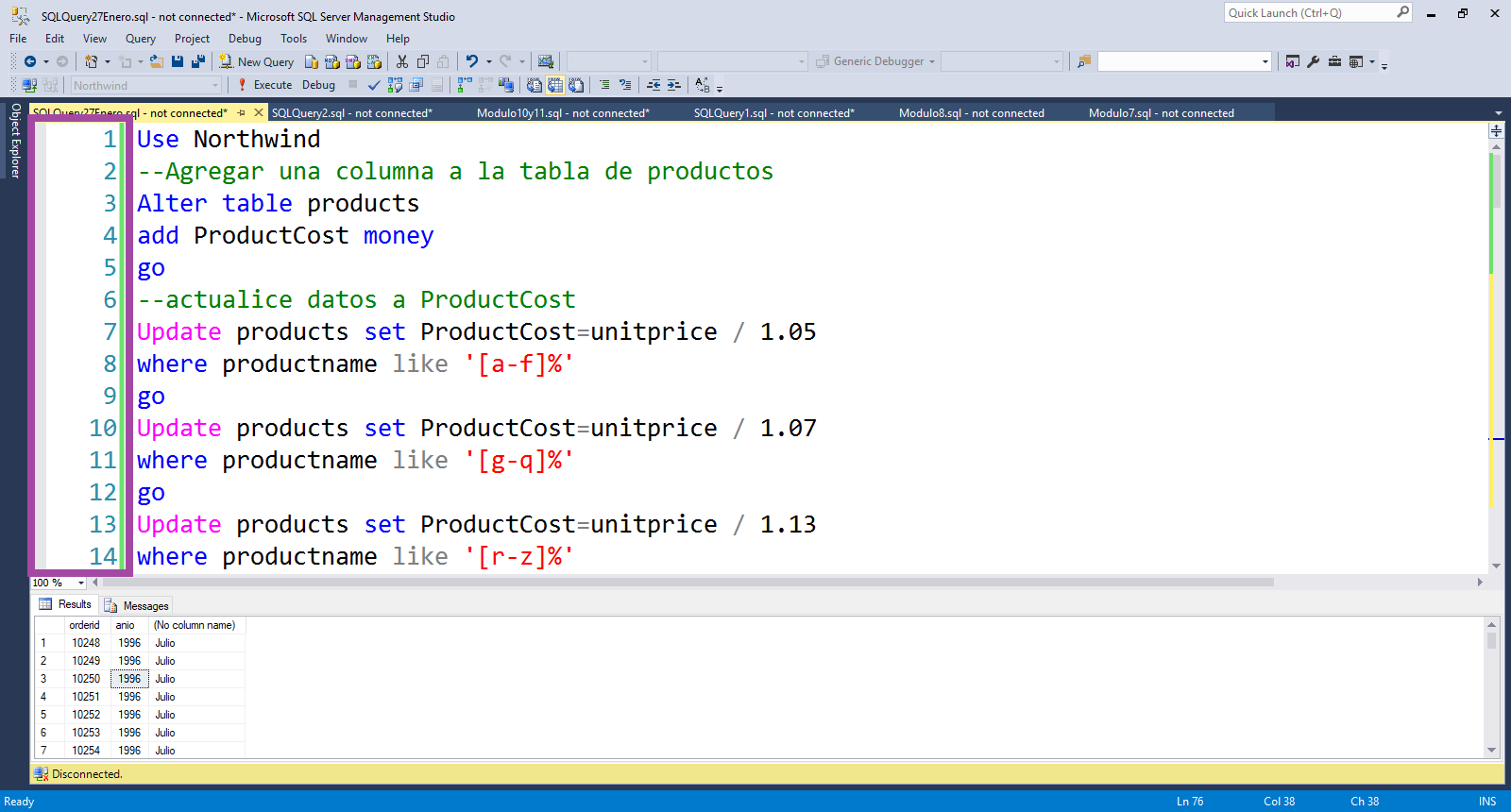The height and width of the screenshot is (812, 1511).
Task: Expand the Navigate Backward history dropdown
Action: pyautogui.click(x=46, y=61)
